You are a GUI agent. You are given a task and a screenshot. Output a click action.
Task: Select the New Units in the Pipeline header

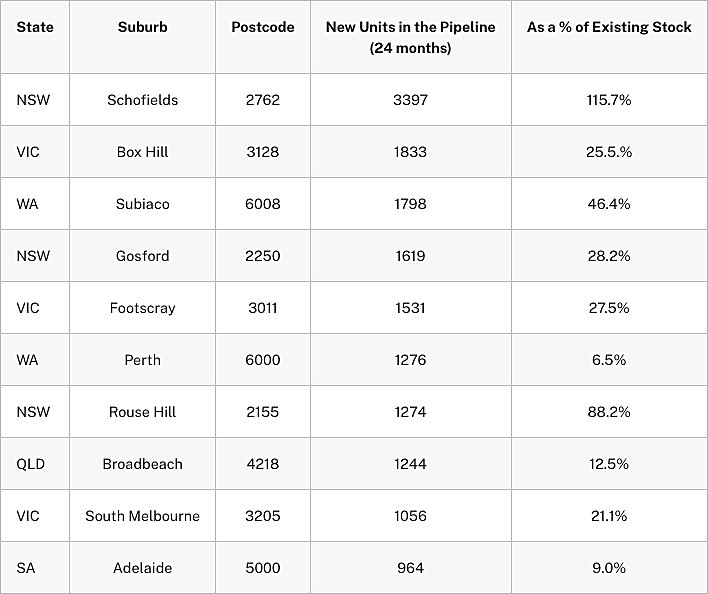pos(410,37)
